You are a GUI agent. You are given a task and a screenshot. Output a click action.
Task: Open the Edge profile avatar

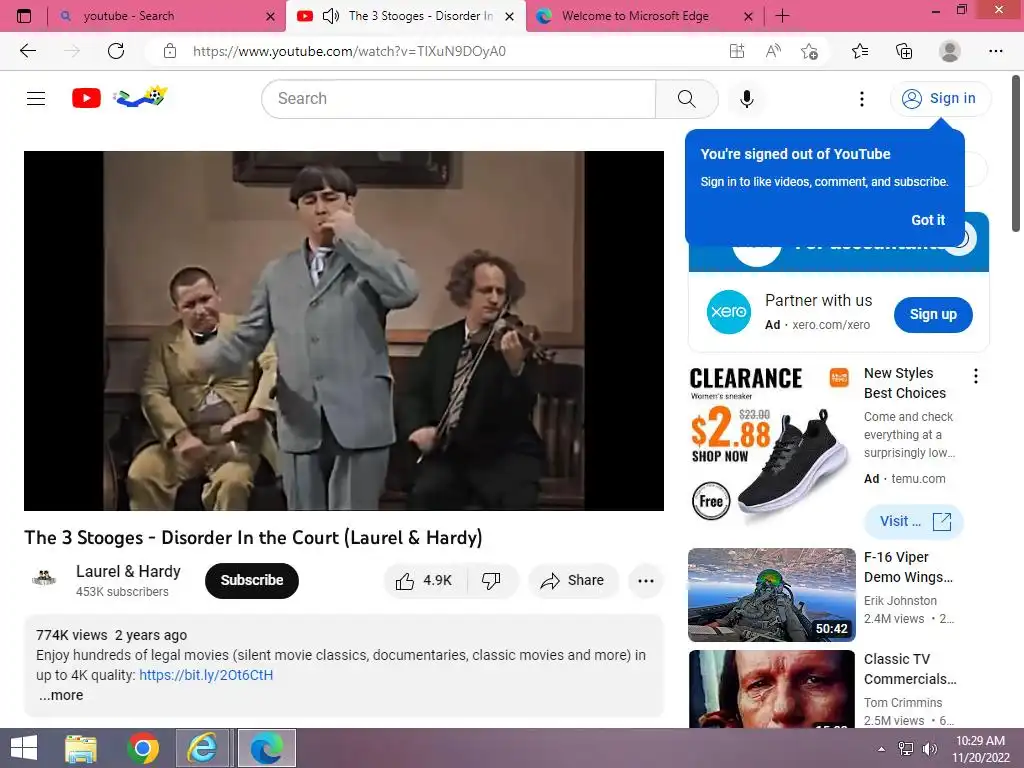point(950,51)
